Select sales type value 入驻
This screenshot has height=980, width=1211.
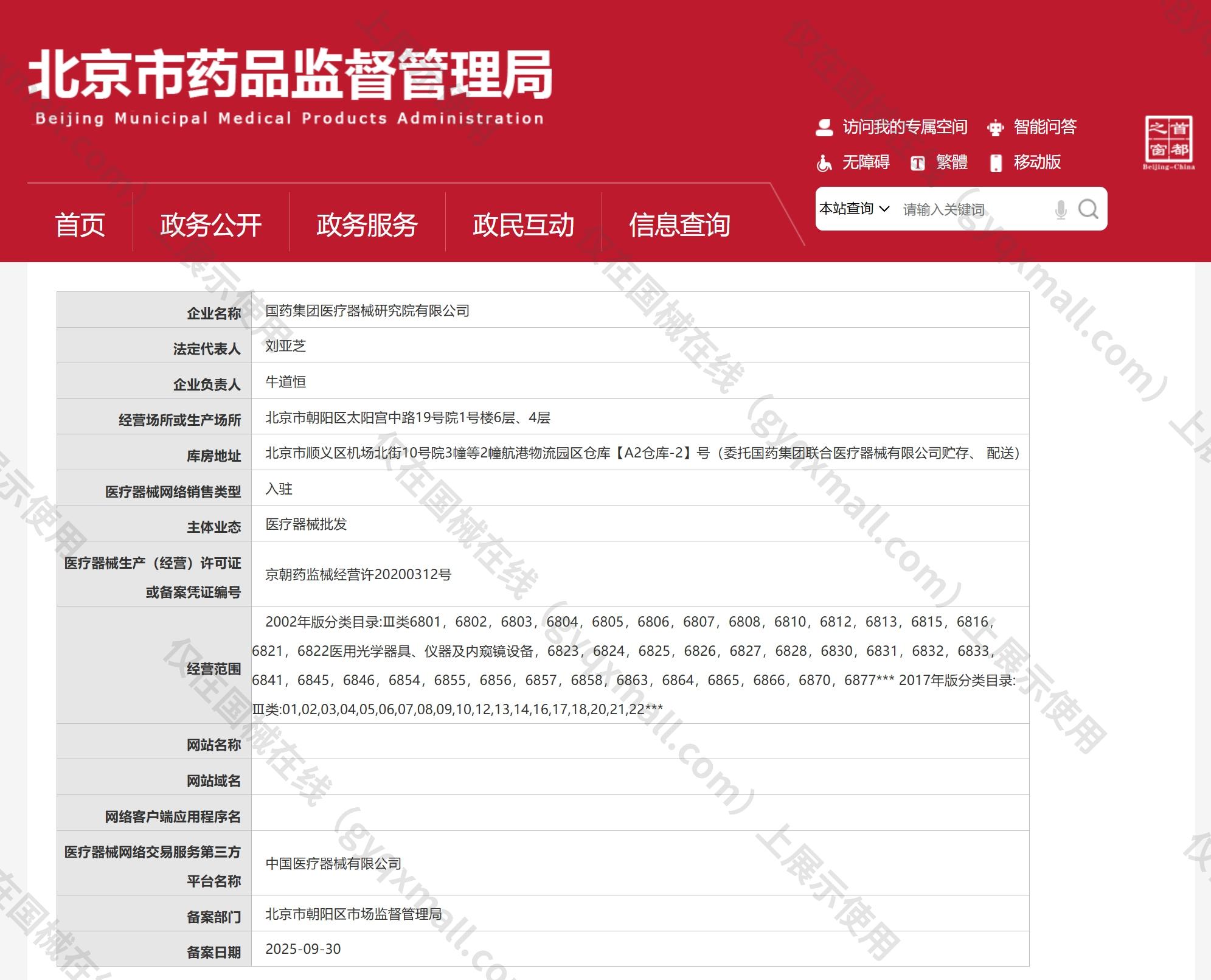(x=279, y=488)
